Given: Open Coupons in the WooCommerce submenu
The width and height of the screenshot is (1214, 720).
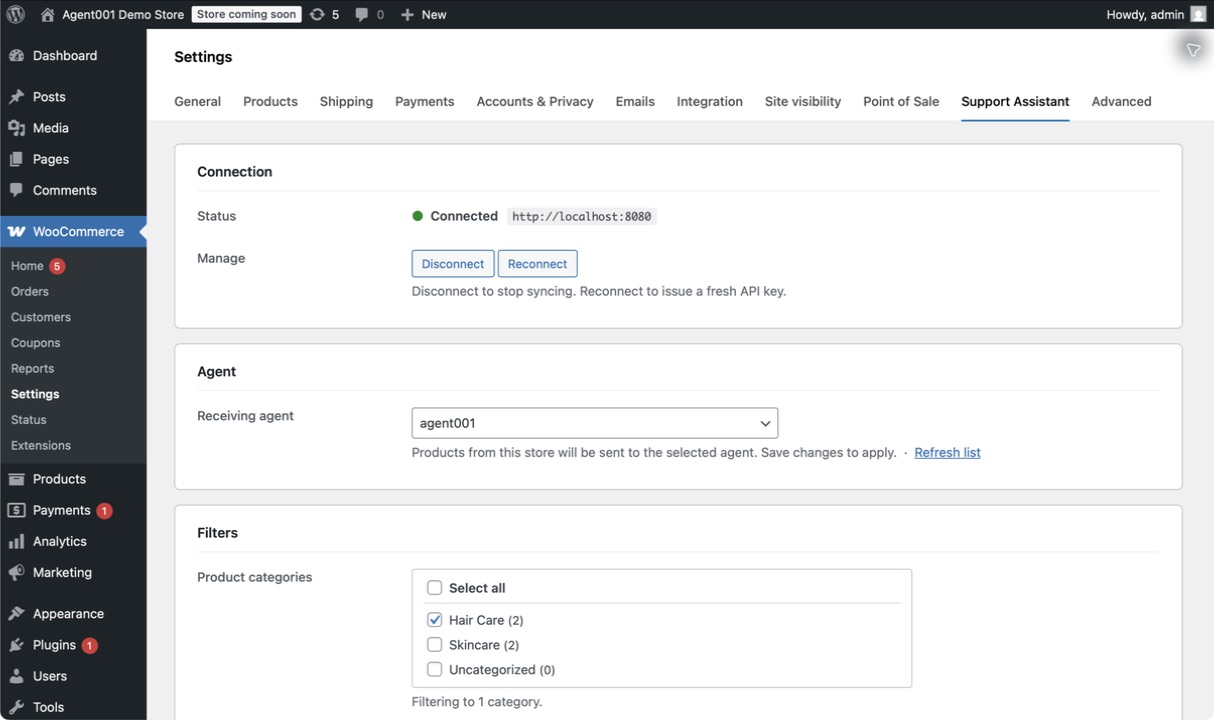Looking at the screenshot, I should point(36,343).
